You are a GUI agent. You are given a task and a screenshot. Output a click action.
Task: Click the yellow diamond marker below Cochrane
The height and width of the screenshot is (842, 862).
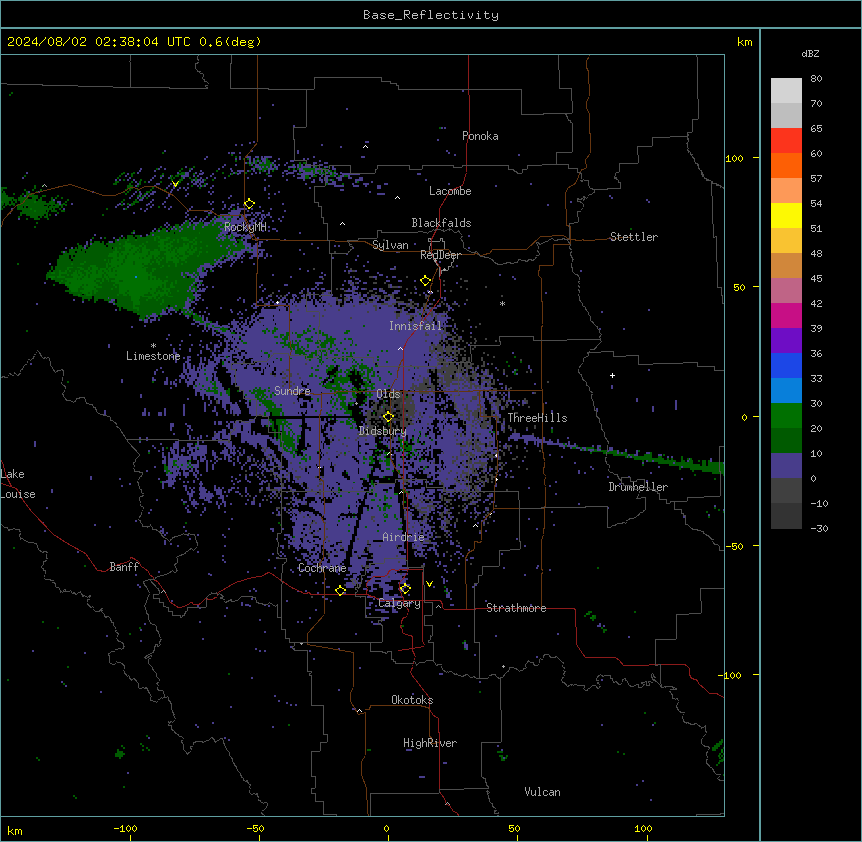click(x=340, y=590)
